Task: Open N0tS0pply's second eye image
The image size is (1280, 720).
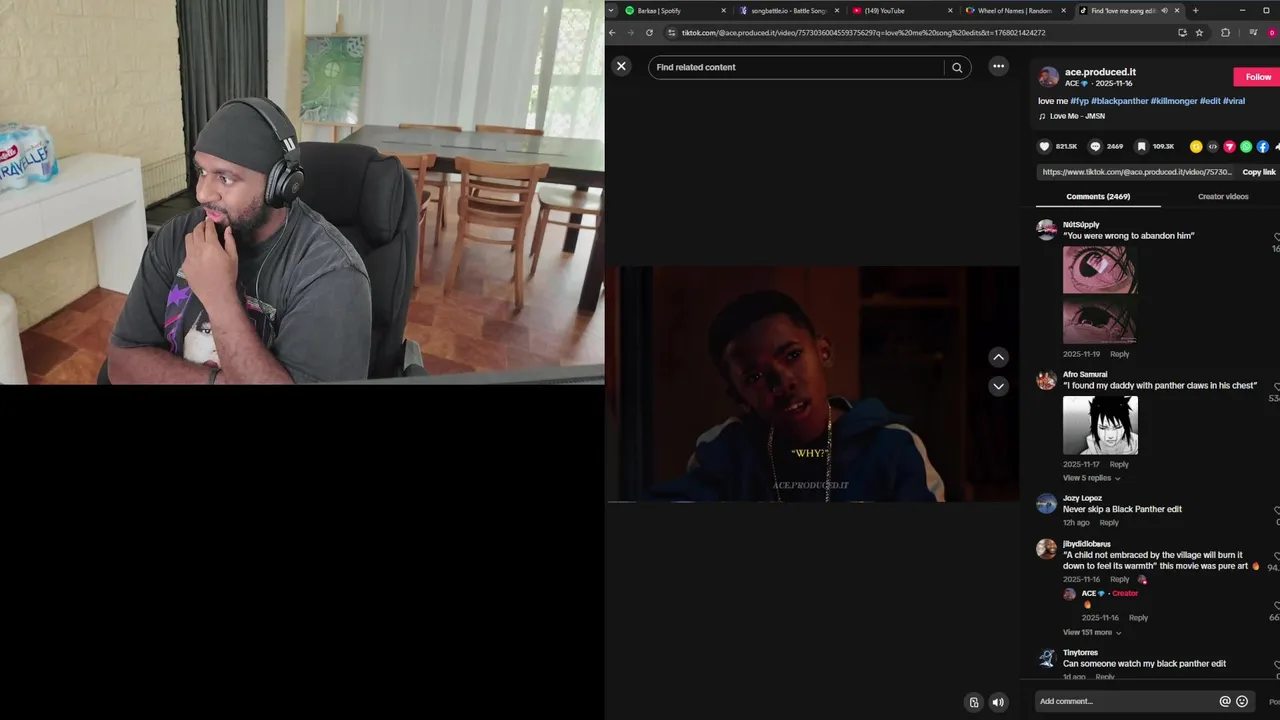Action: click(1100, 321)
